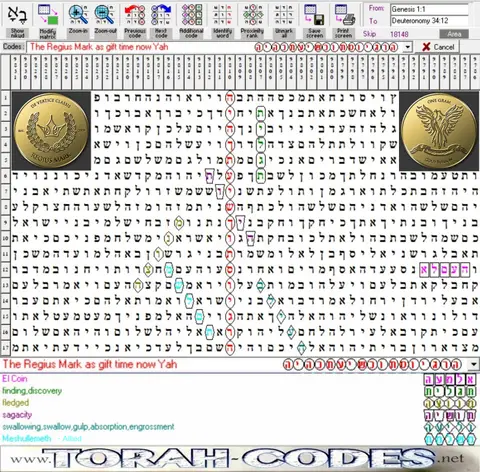Viewport: 480px width, 472px height.
Task: Select the 'swallowing,swallow,gulp' legend entry
Action: pos(88,427)
